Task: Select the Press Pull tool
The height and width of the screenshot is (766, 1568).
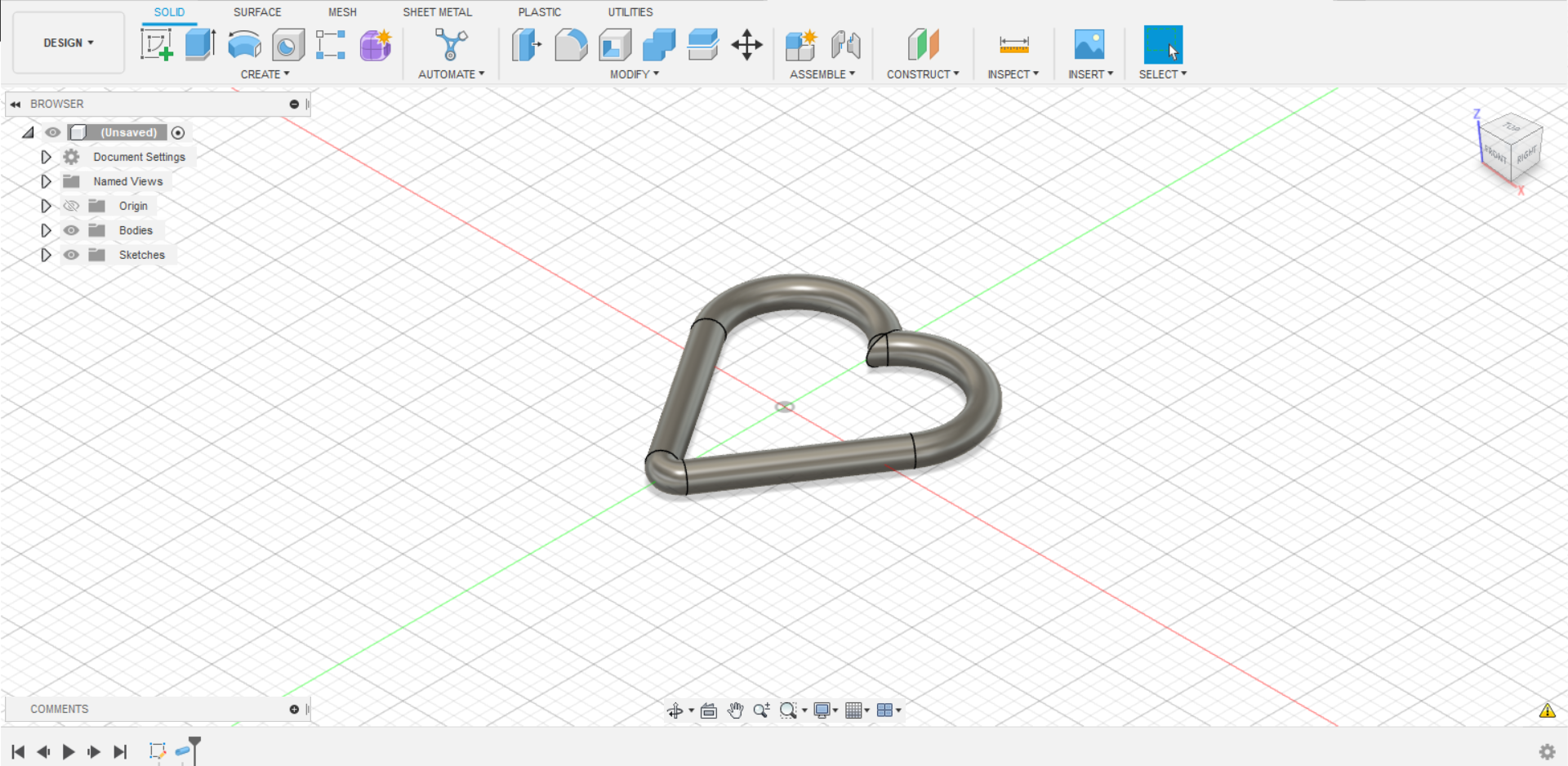Action: (527, 44)
